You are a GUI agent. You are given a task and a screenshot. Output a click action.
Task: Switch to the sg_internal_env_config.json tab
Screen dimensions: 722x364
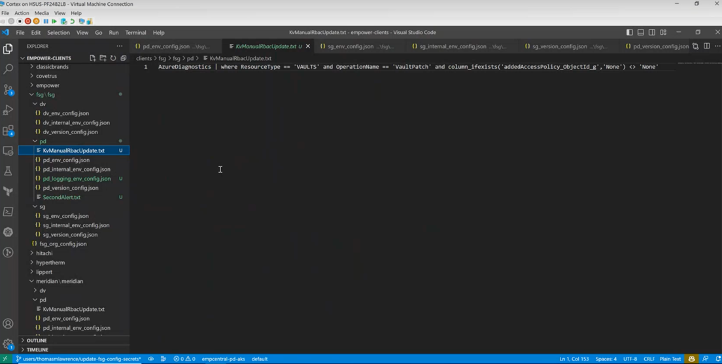click(462, 46)
